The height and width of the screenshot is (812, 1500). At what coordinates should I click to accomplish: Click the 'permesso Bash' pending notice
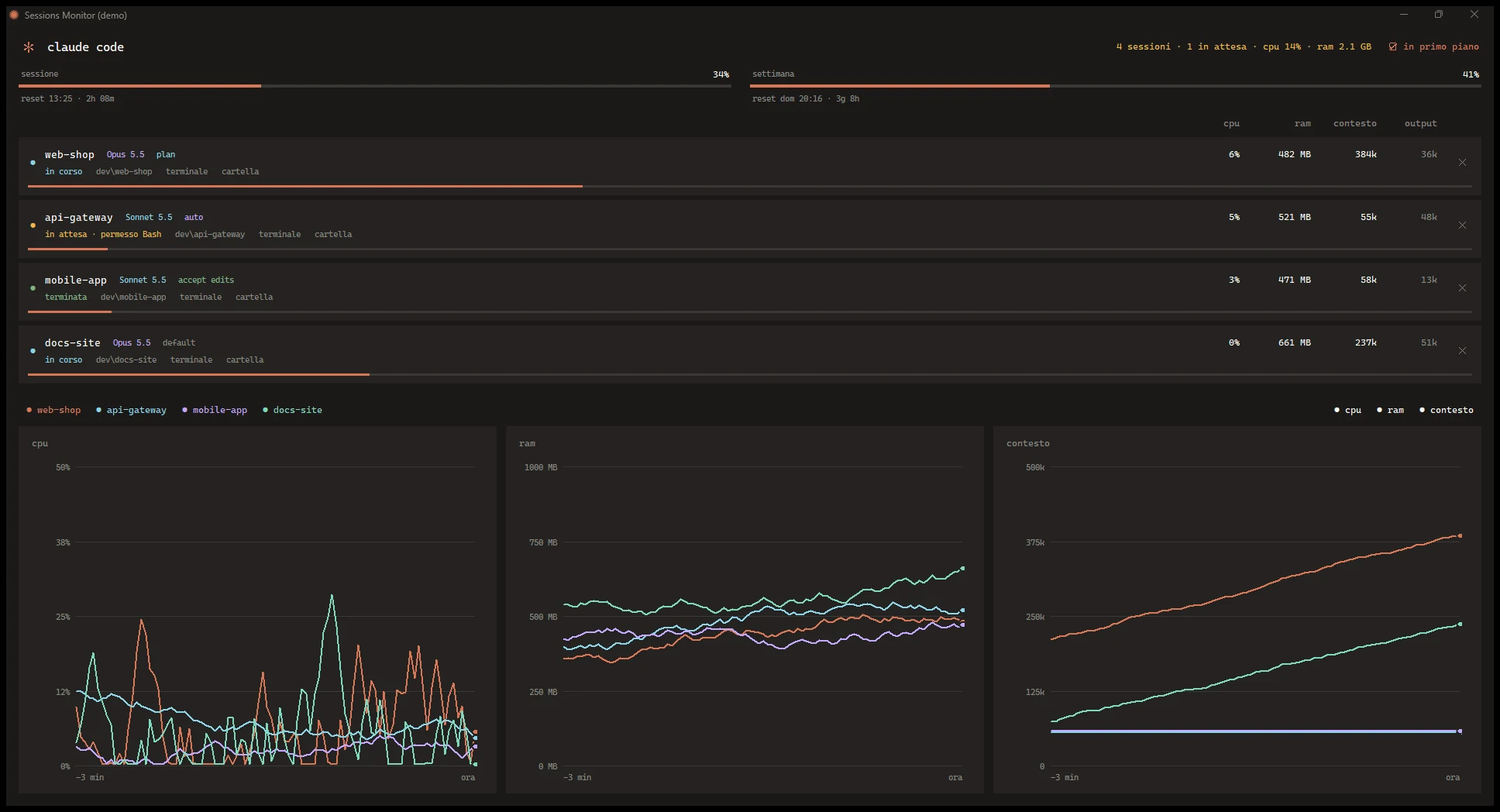pos(131,234)
